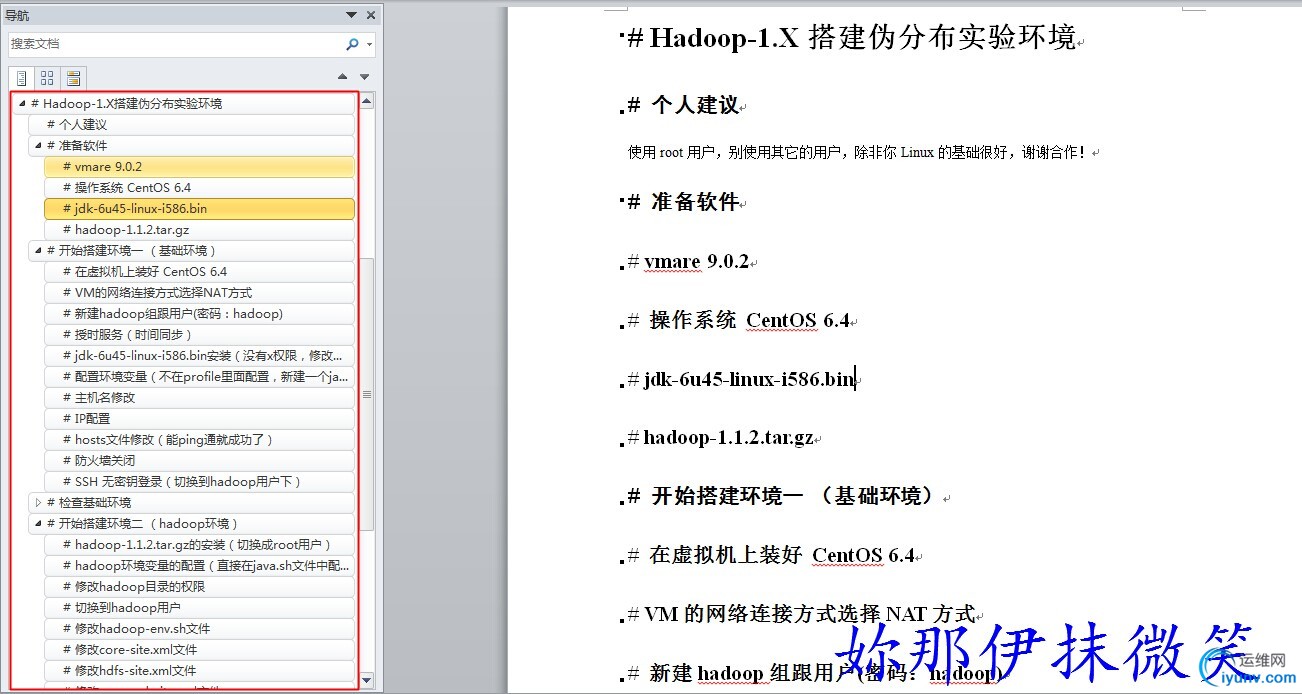
Task: Select jdk-6u45-linux-i586.bin安装 navigation row
Action: click(x=199, y=355)
